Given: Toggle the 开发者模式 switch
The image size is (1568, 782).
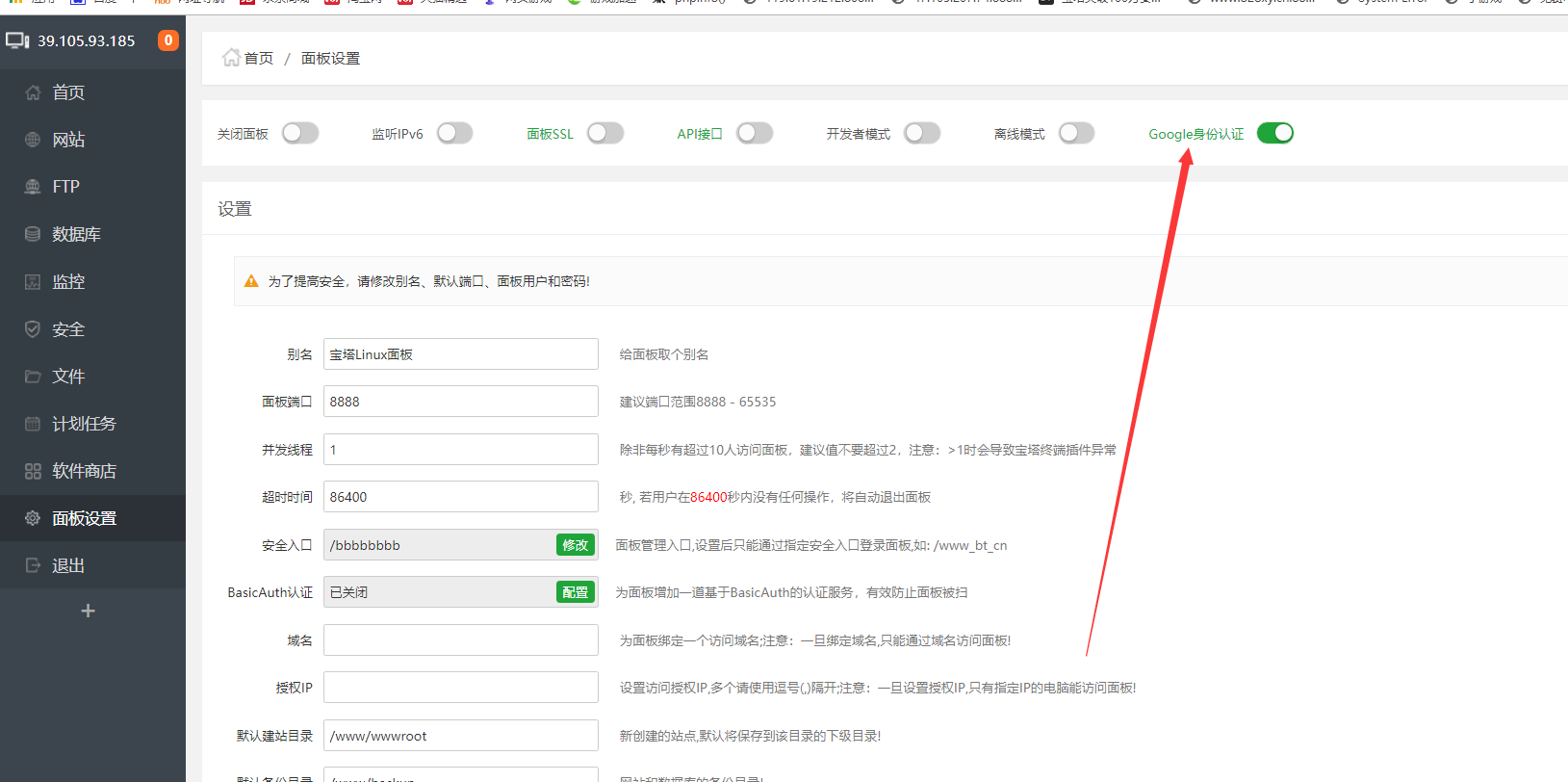Looking at the screenshot, I should pyautogui.click(x=922, y=133).
